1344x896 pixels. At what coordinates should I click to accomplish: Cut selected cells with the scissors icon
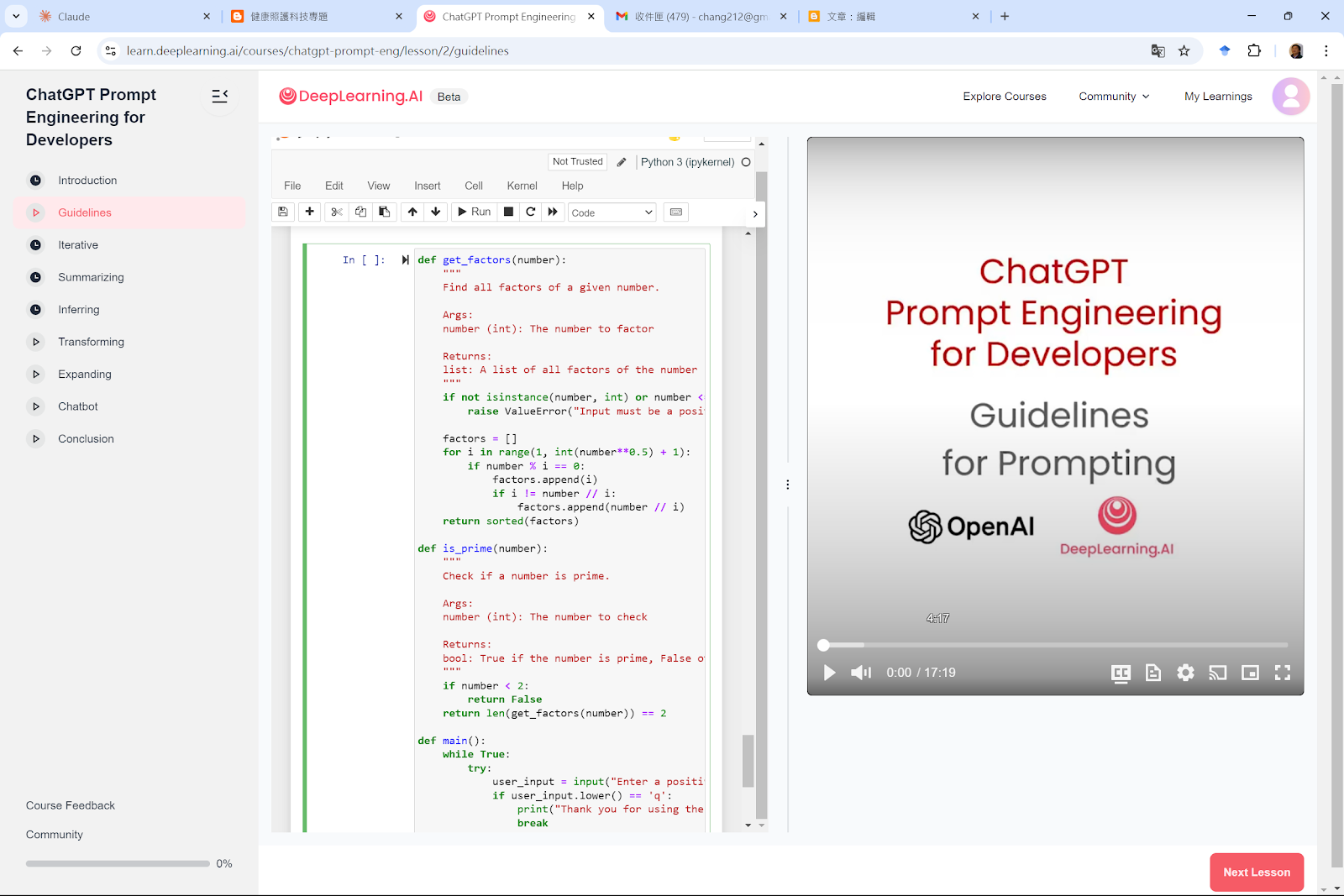[x=337, y=212]
